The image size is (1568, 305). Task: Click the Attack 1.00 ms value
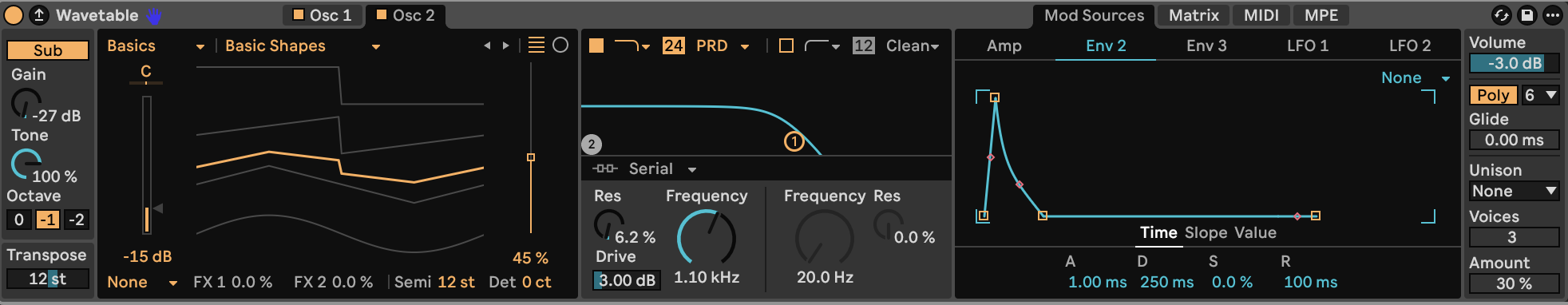(x=1098, y=282)
